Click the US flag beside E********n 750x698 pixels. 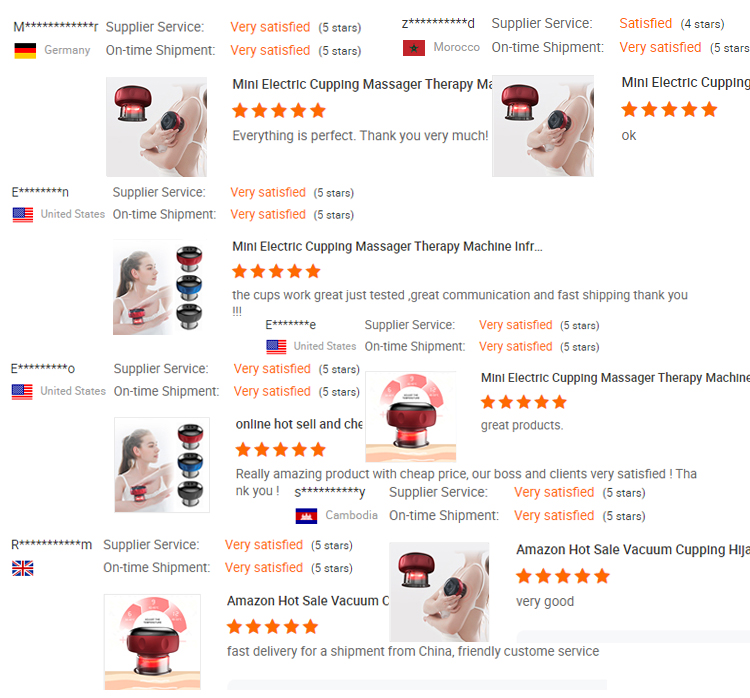22,215
